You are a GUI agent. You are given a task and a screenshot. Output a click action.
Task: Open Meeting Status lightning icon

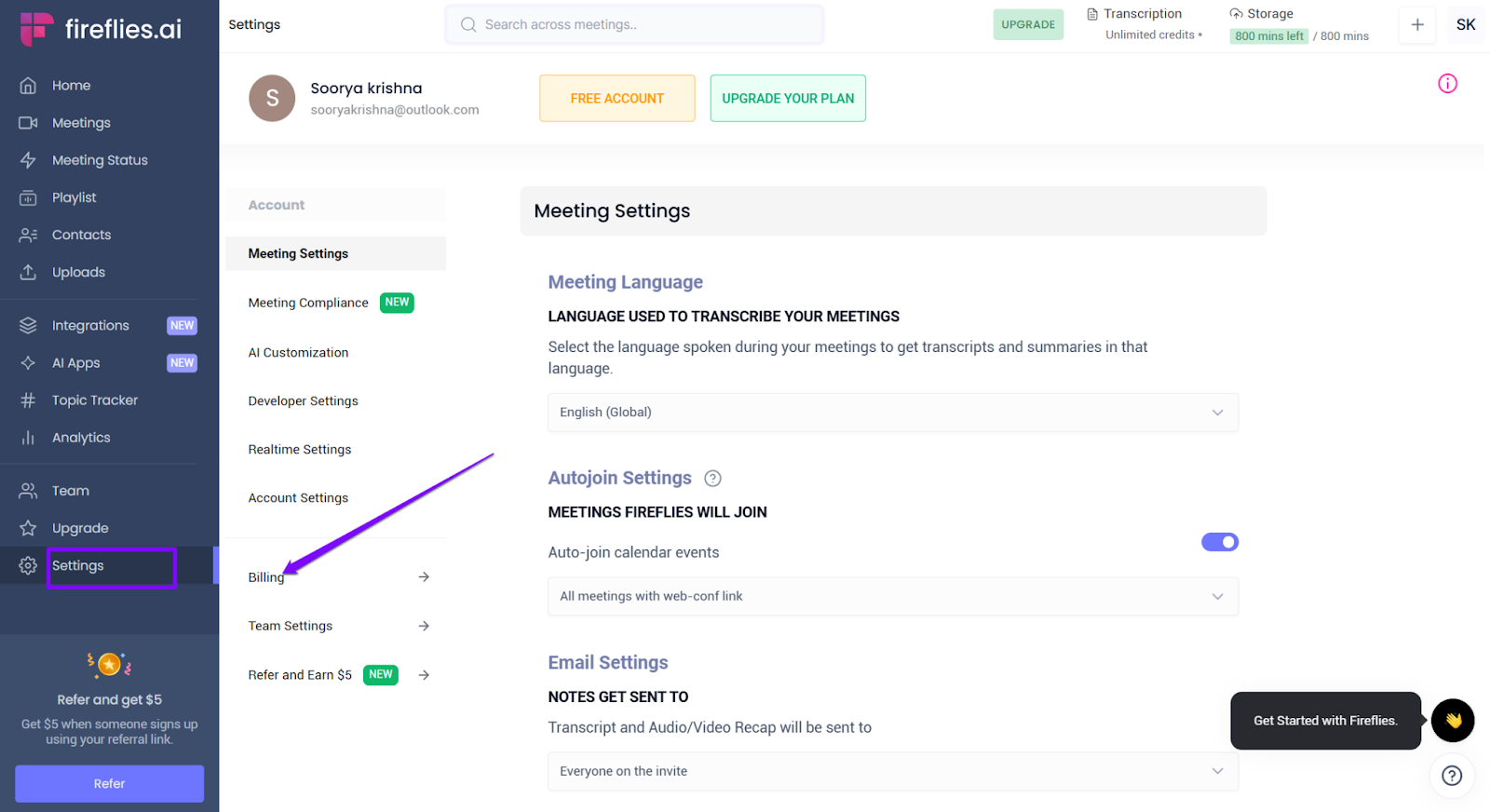[x=28, y=160]
